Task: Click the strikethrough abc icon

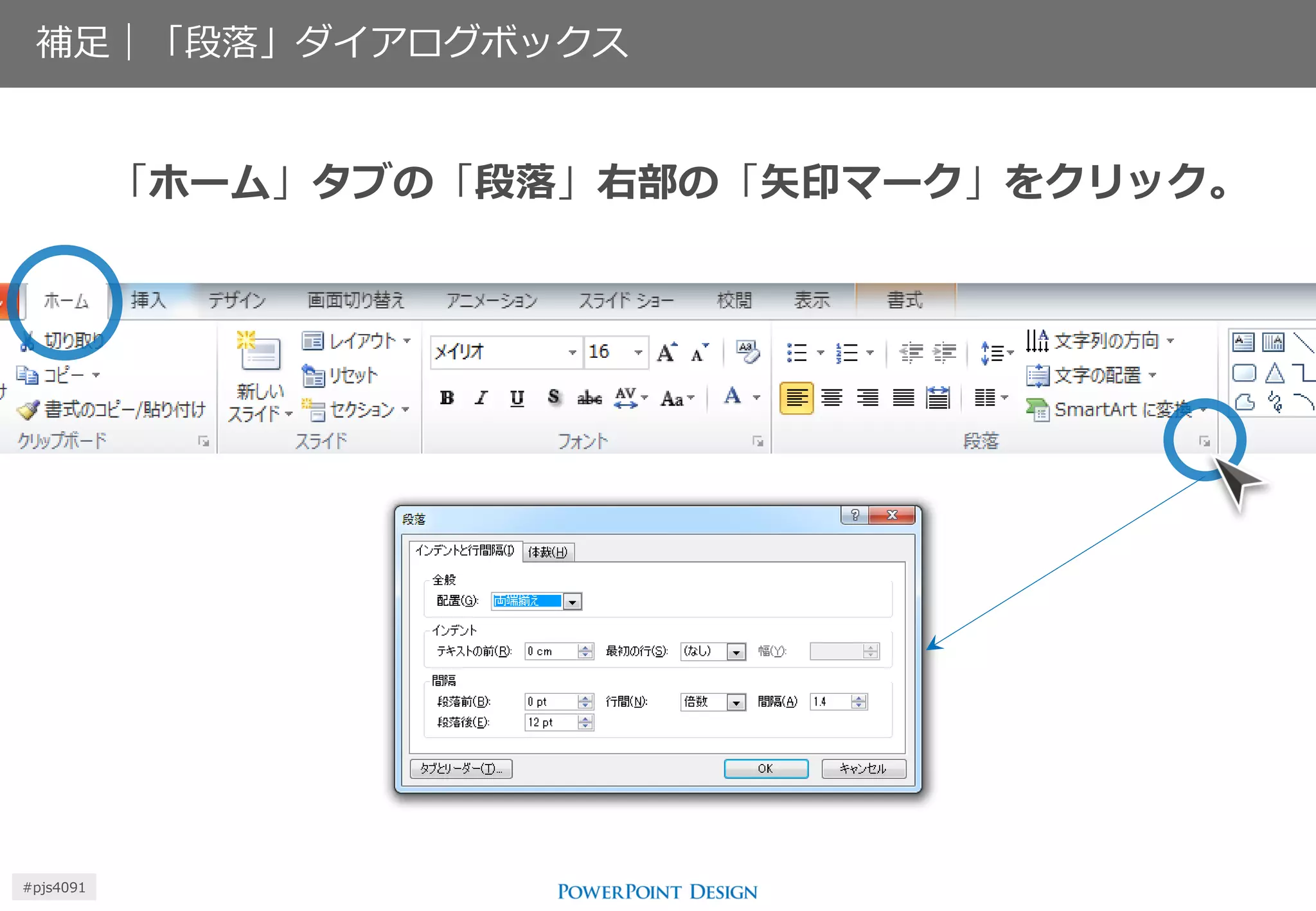Action: [x=589, y=398]
